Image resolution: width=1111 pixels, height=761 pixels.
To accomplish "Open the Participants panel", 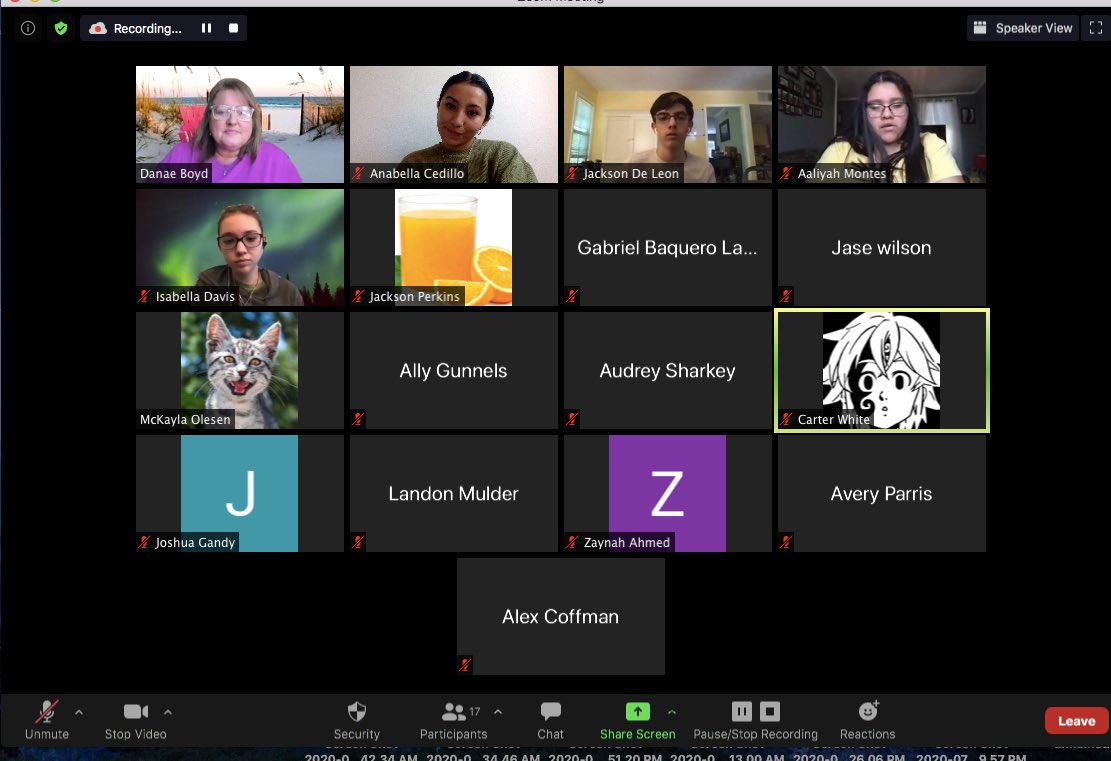I will [453, 720].
